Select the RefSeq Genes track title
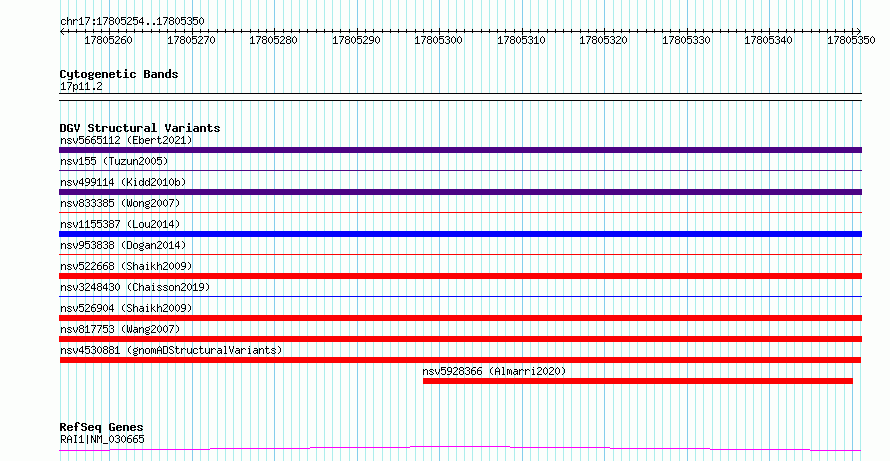890x461 pixels. [x=101, y=427]
